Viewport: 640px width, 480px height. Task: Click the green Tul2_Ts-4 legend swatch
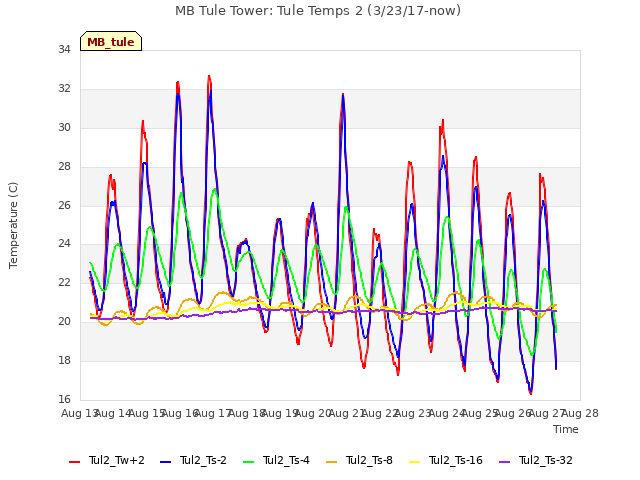tap(249, 462)
